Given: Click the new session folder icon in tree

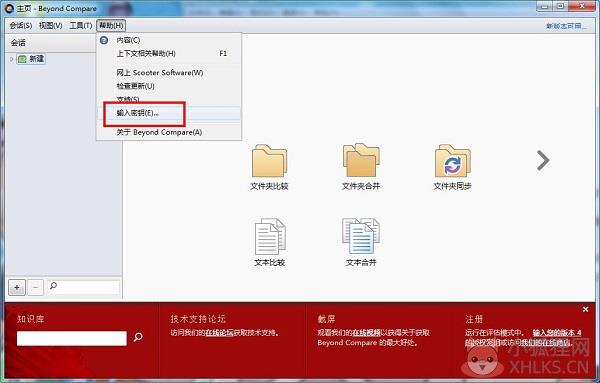Looking at the screenshot, I should click(22, 59).
